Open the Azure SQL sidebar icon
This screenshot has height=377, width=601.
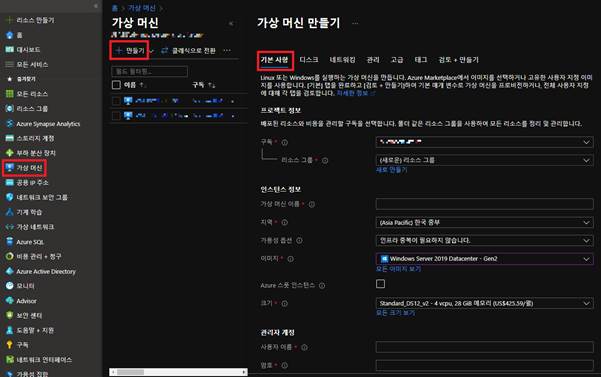point(10,241)
